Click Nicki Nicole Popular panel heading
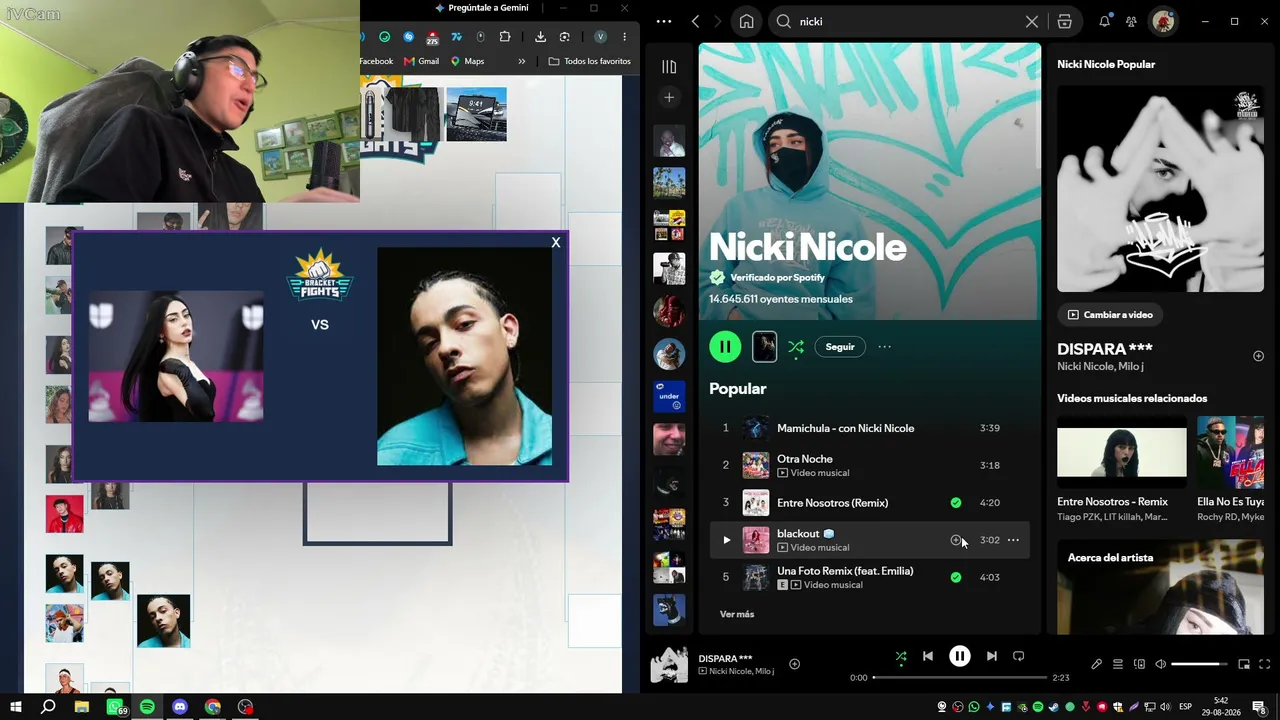The image size is (1280, 720). [1106, 64]
